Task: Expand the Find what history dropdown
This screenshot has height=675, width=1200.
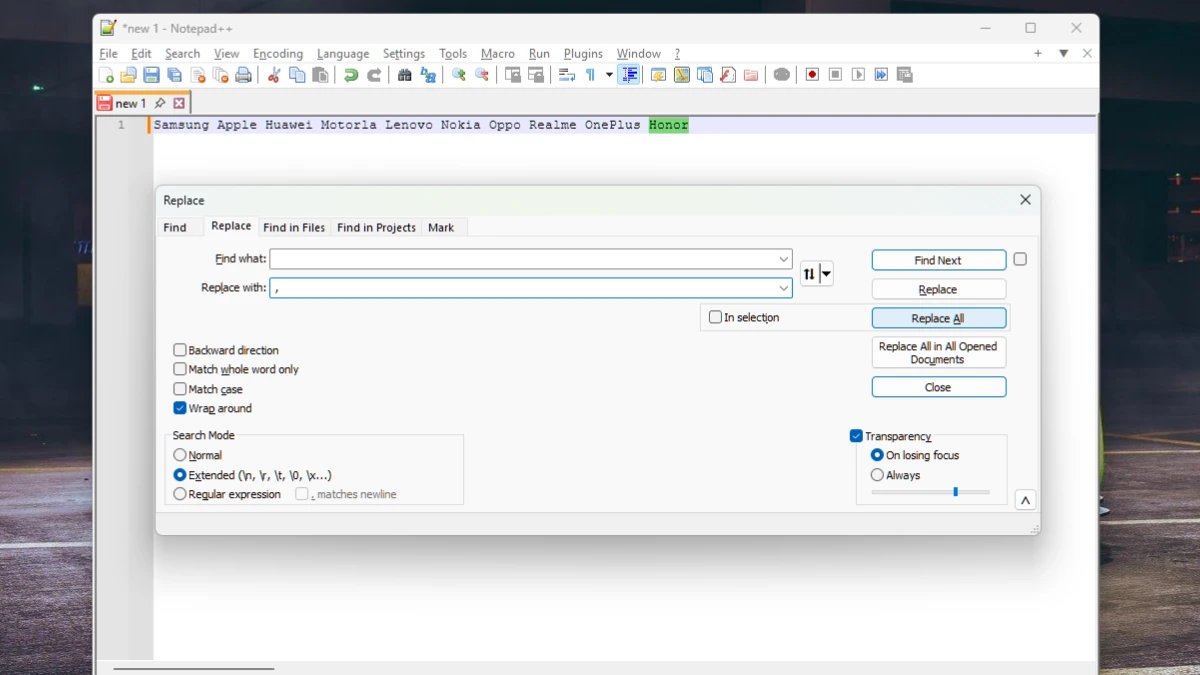Action: tap(784, 259)
